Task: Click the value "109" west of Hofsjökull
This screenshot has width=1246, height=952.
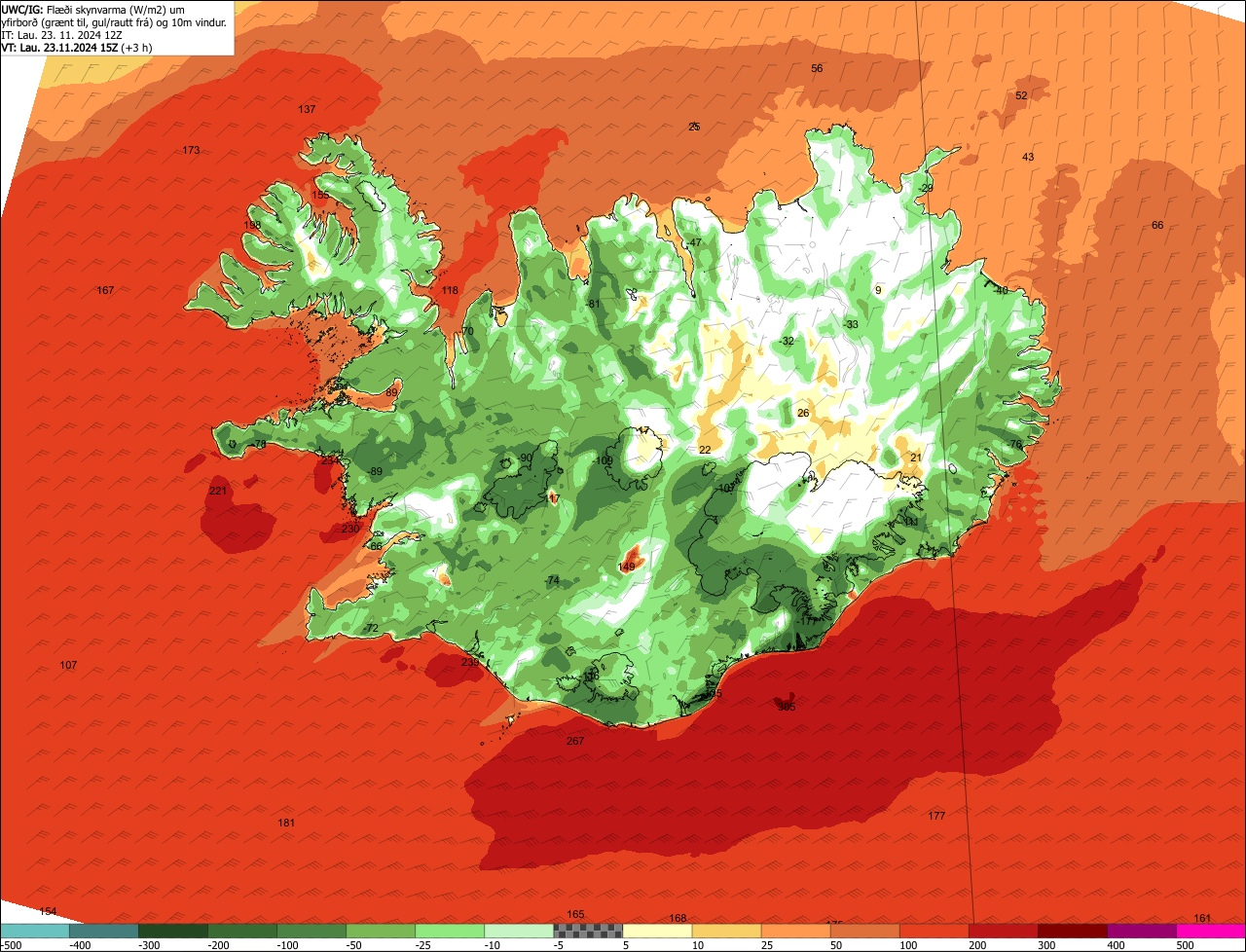Action: (x=605, y=460)
